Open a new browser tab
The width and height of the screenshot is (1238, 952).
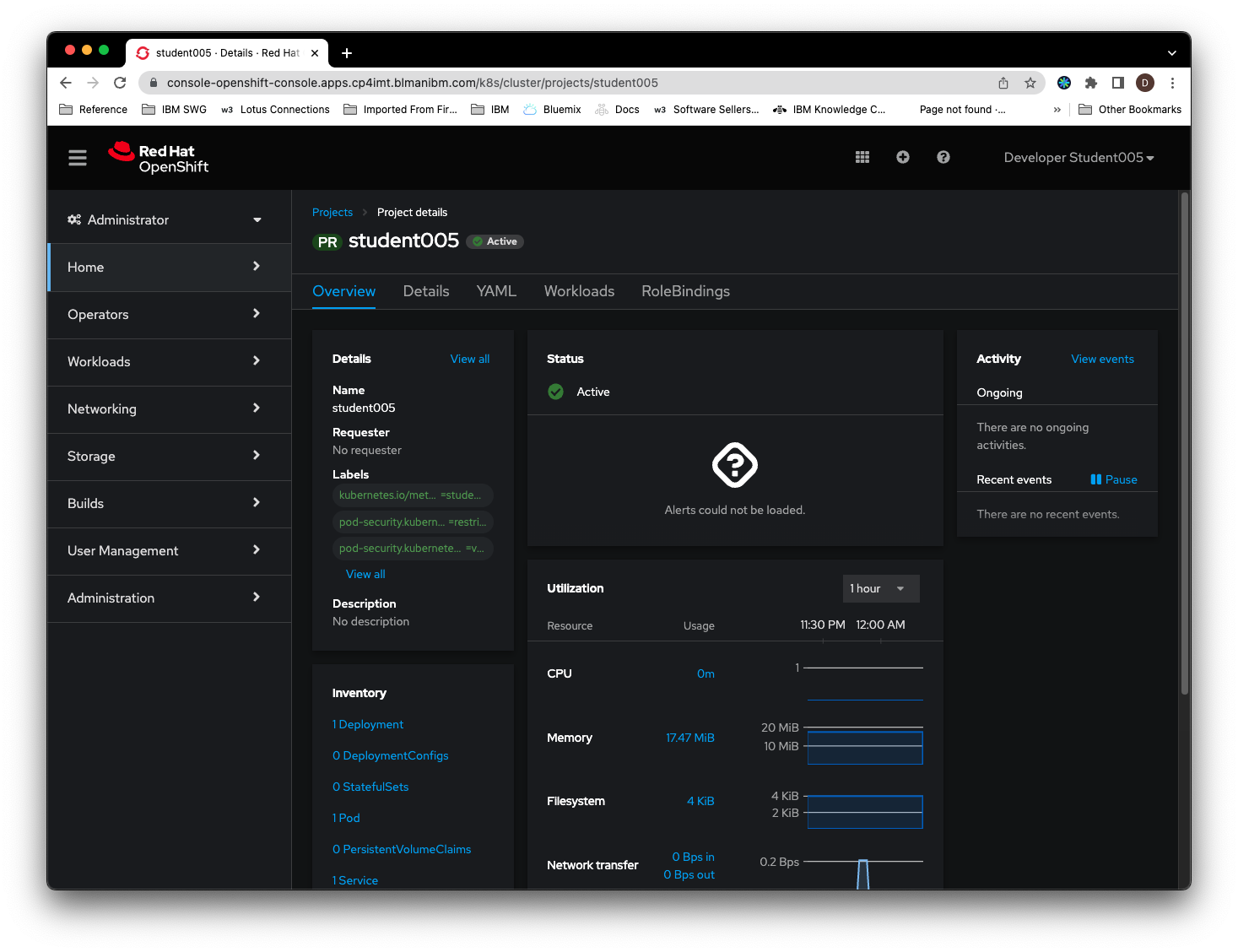tap(347, 53)
